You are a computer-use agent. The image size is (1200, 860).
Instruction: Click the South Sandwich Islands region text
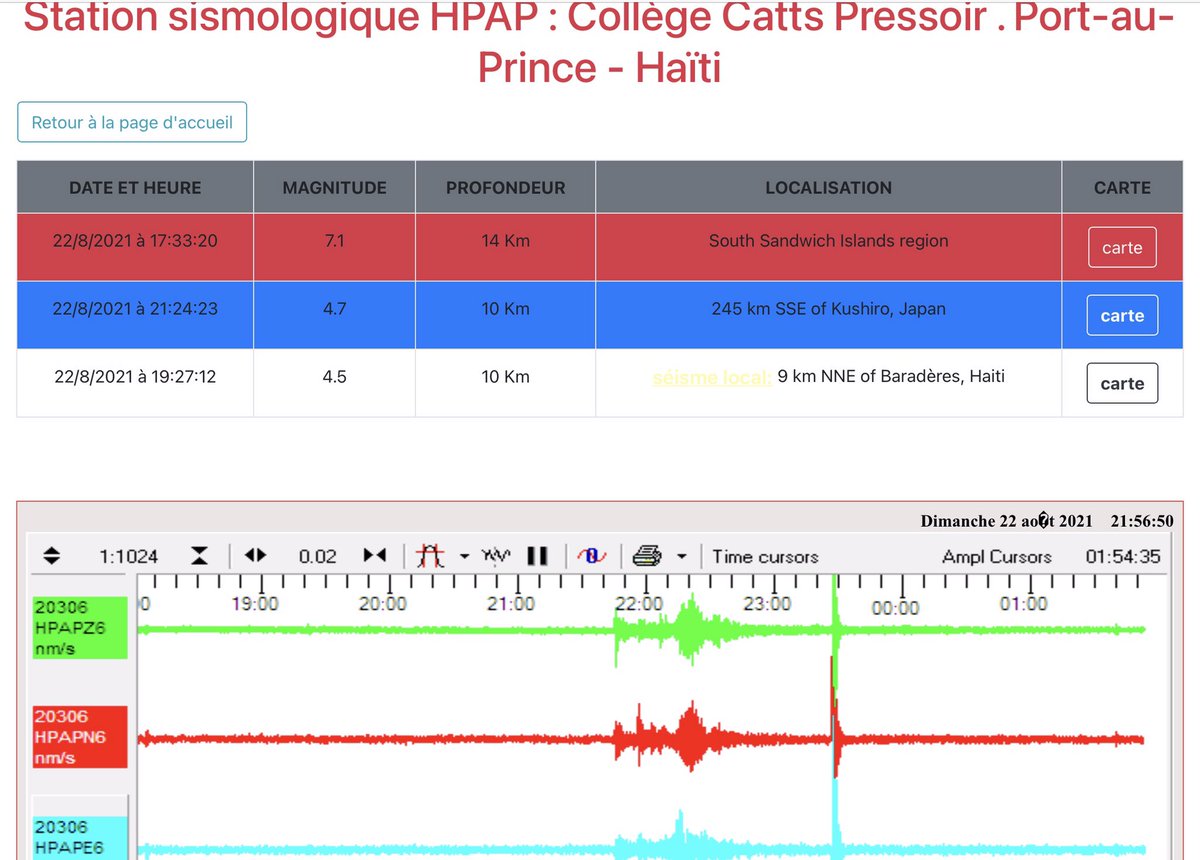click(828, 241)
